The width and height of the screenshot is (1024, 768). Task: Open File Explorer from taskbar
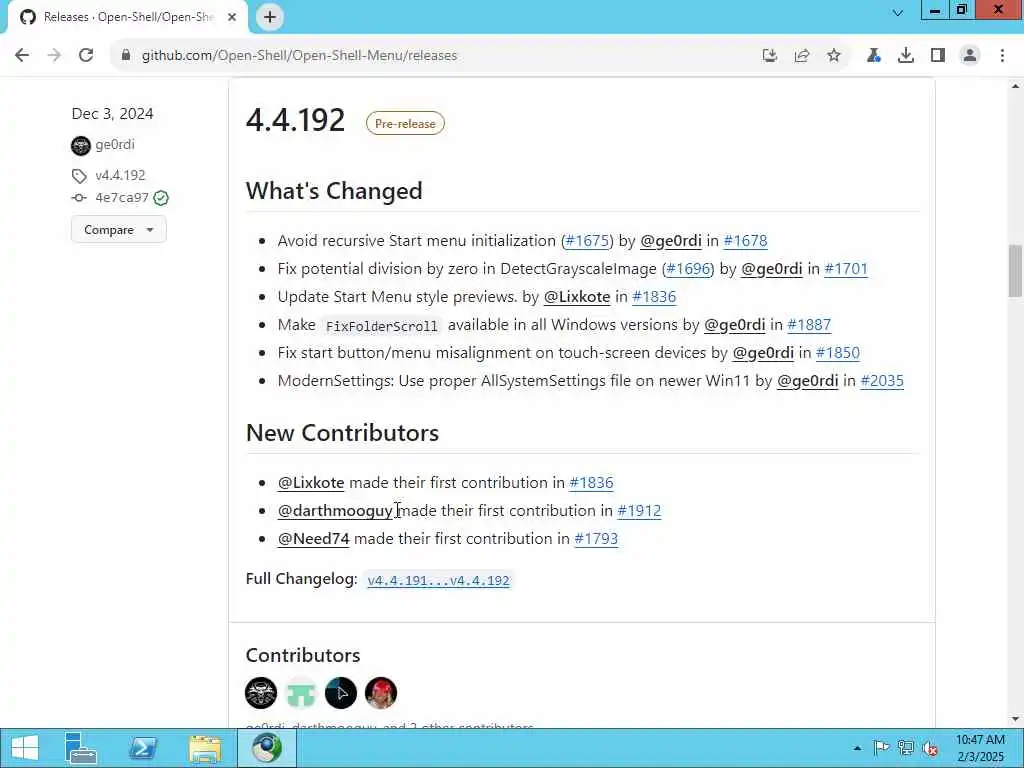(x=204, y=748)
